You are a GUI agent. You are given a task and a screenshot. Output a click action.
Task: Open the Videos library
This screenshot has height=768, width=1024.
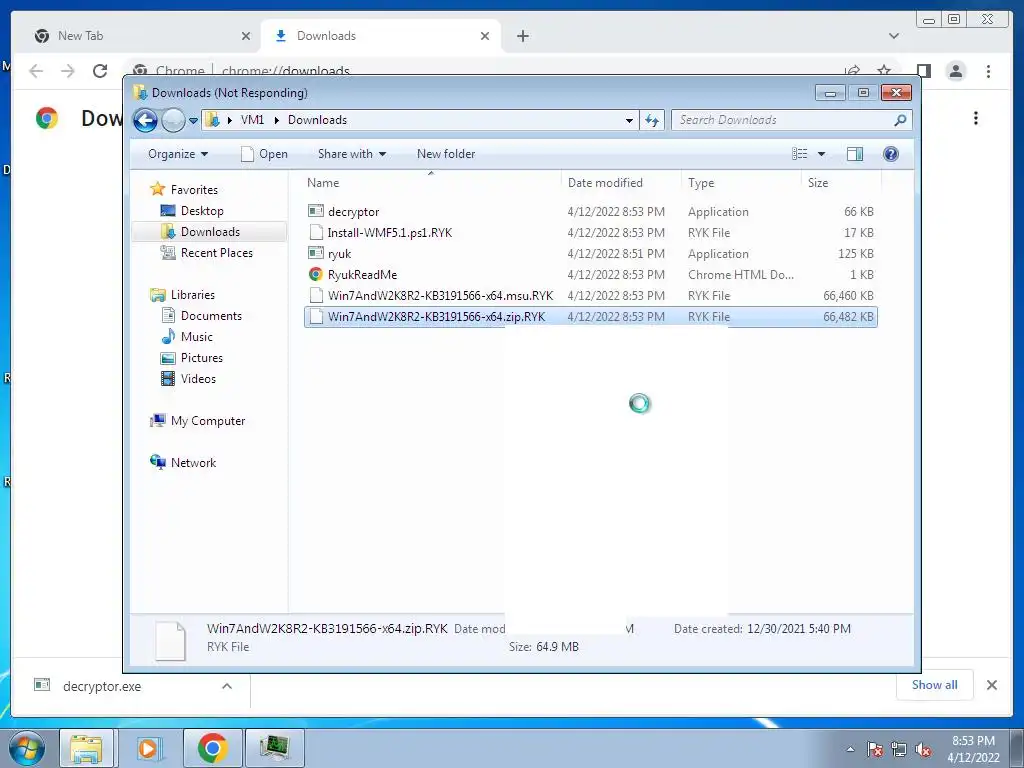point(198,379)
